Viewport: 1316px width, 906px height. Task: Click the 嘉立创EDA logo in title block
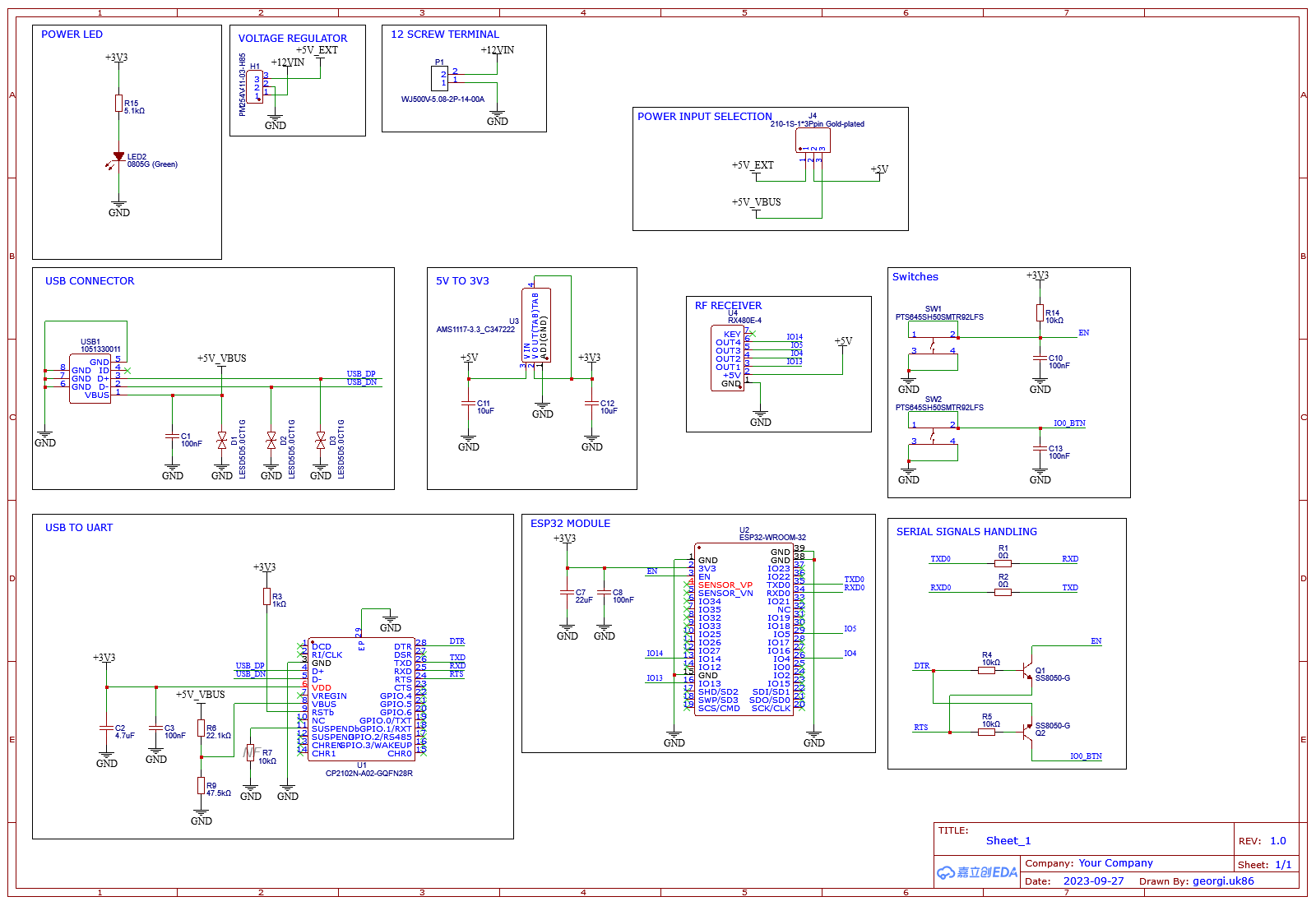point(976,872)
